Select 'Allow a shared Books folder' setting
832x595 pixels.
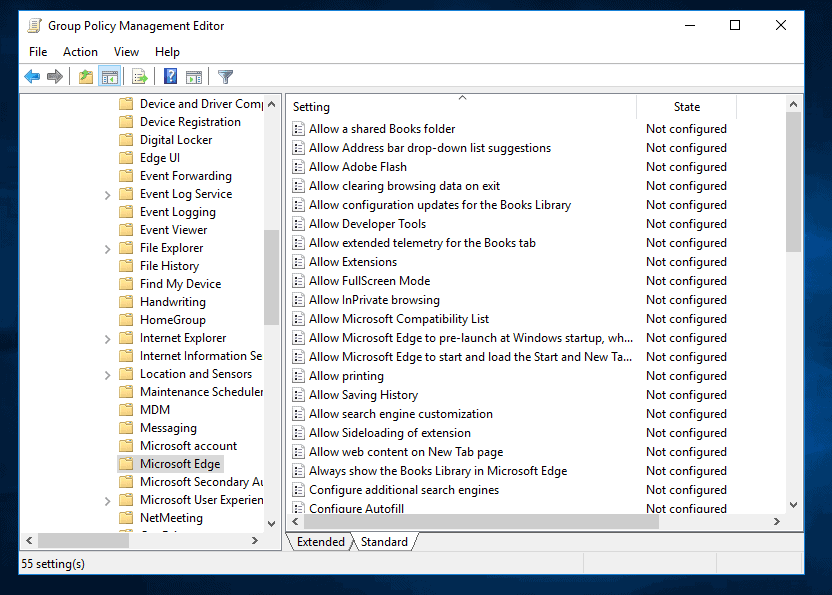[382, 129]
